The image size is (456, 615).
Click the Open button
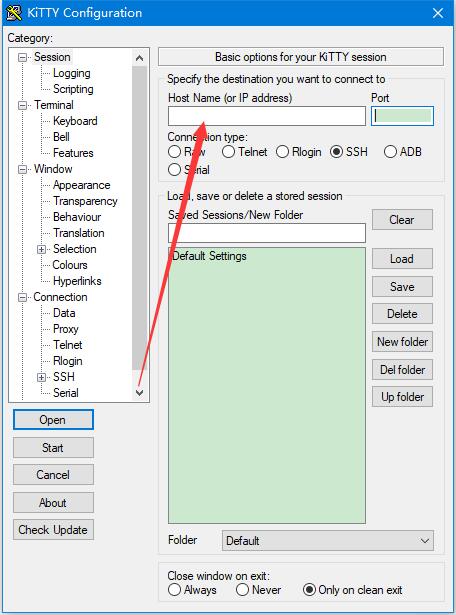tap(53, 420)
